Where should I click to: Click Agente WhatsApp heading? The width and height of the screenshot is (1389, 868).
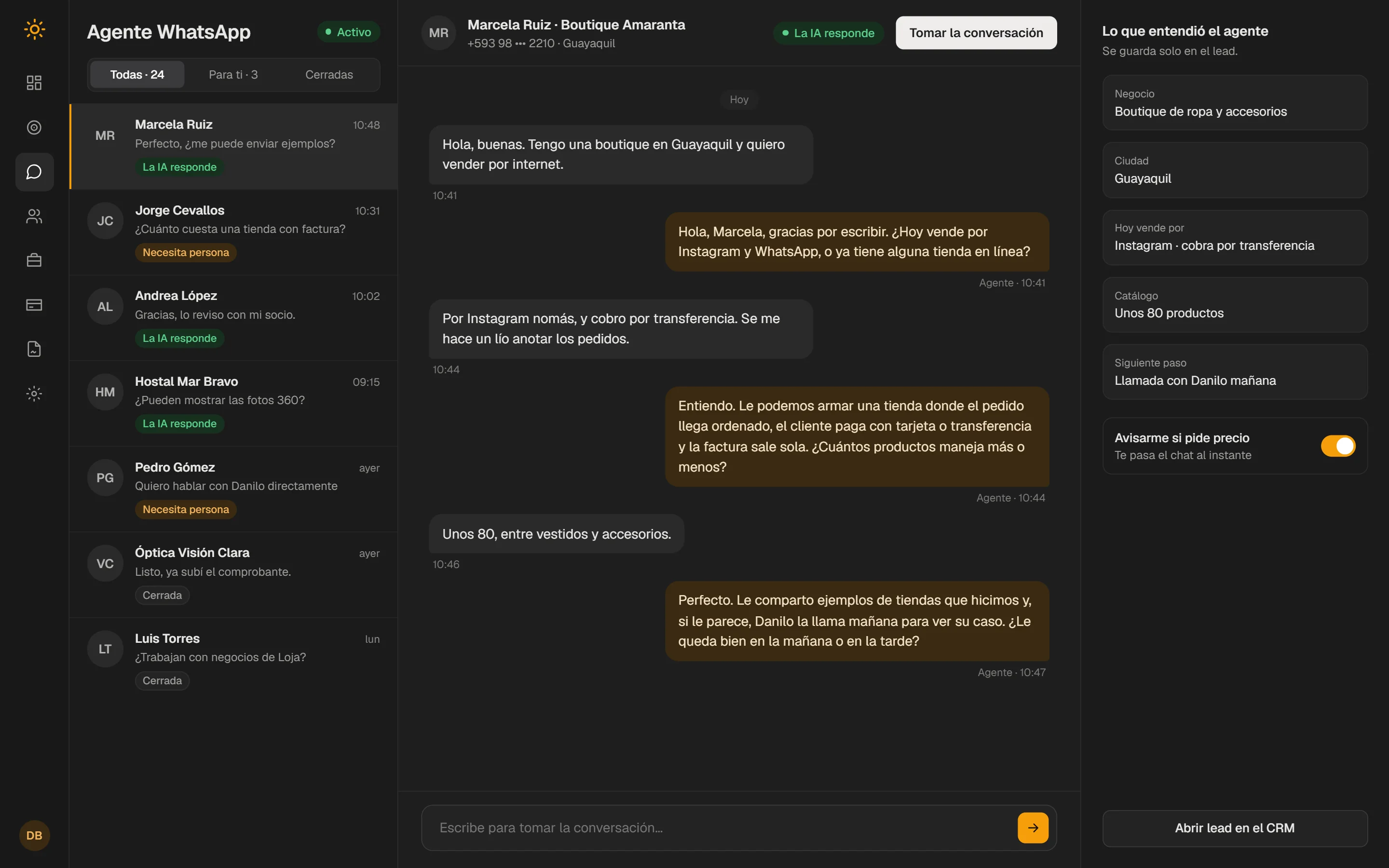[x=169, y=31]
